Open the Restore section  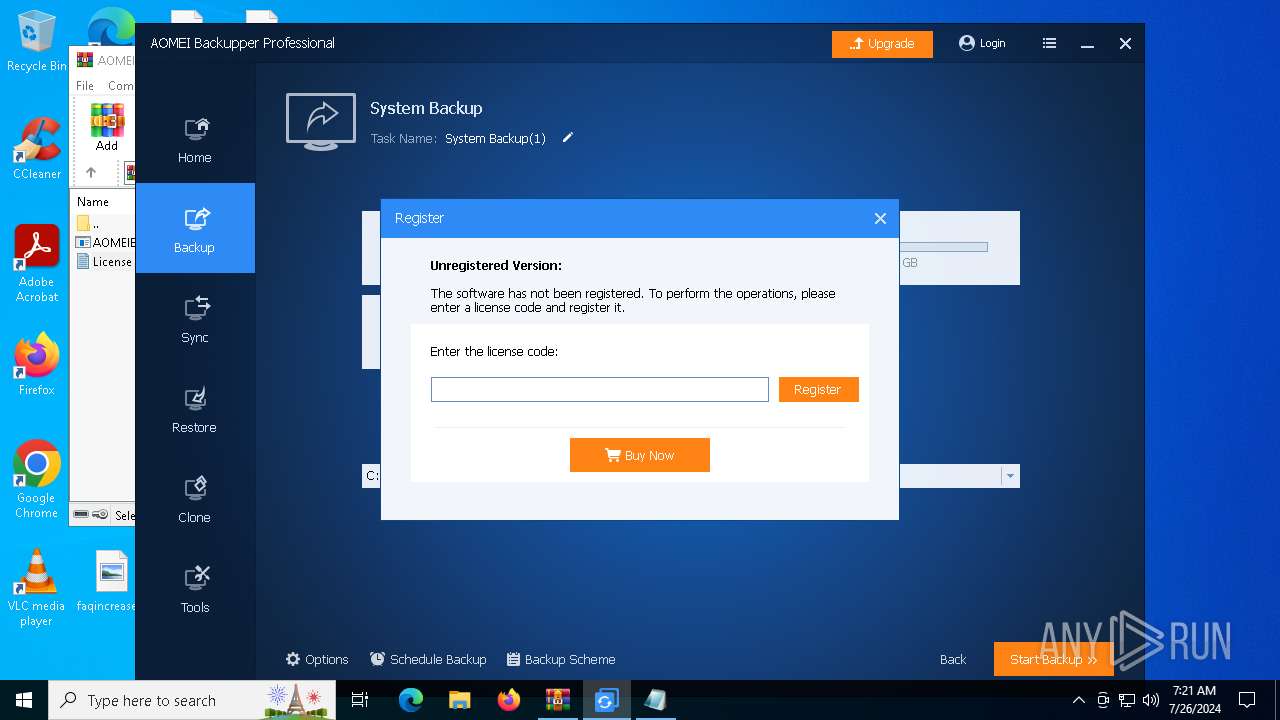tap(194, 409)
